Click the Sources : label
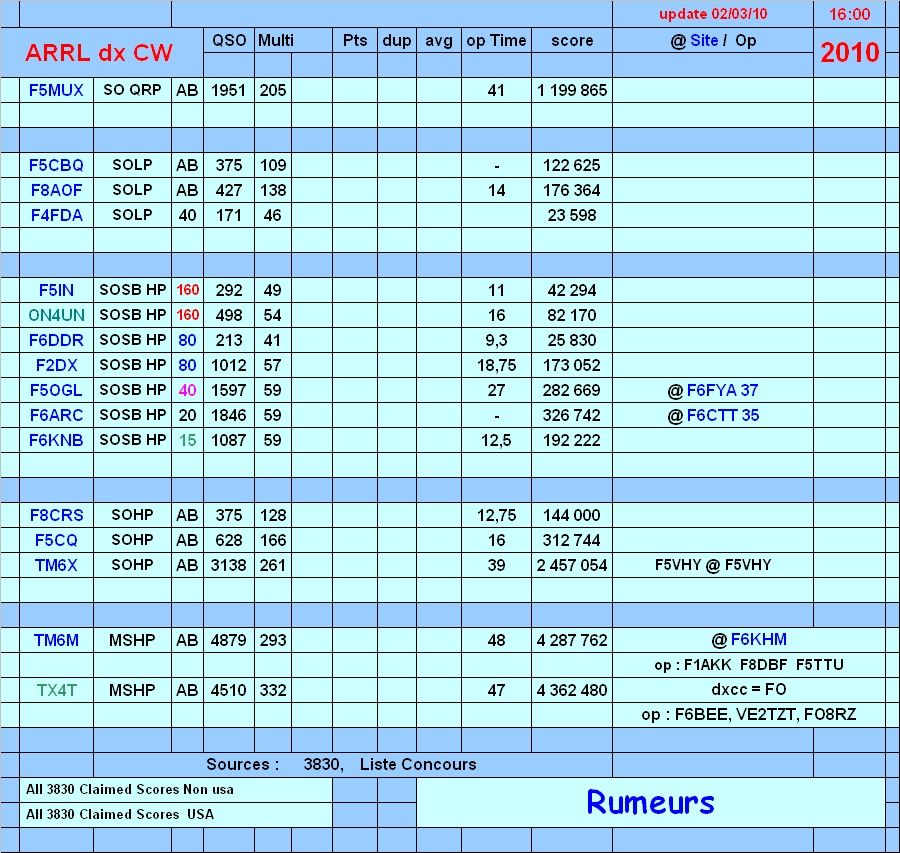Screen dimensions: 900x853 tap(243, 765)
